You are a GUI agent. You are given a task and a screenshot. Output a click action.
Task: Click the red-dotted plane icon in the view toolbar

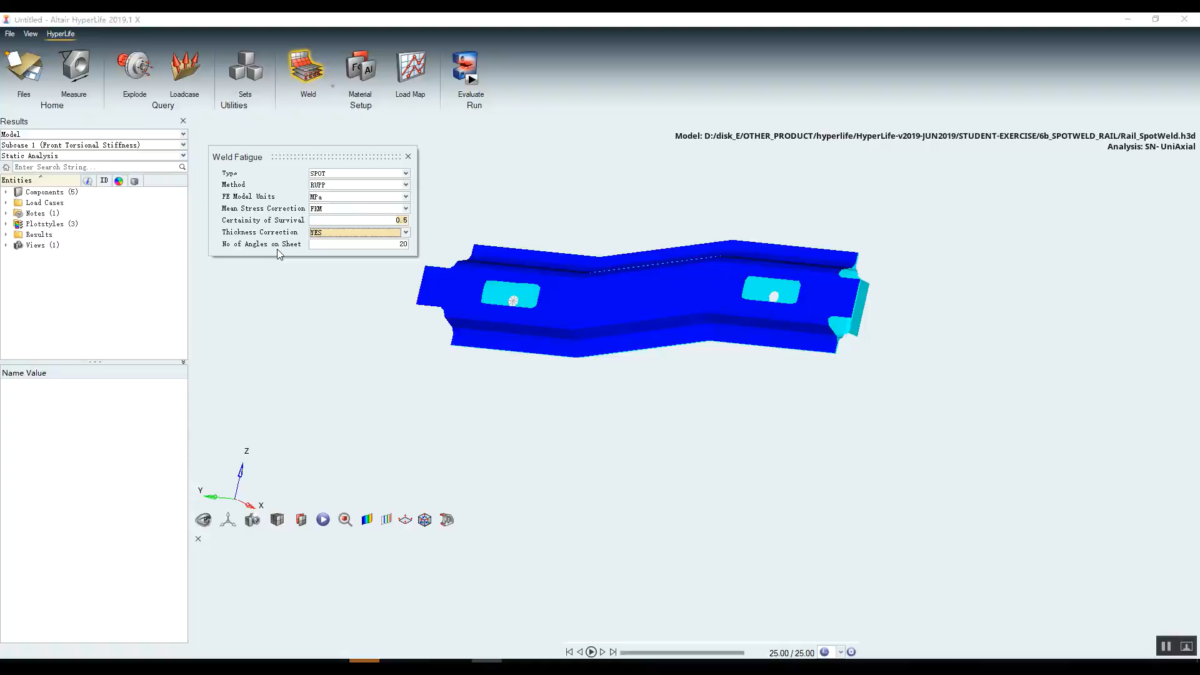[405, 520]
